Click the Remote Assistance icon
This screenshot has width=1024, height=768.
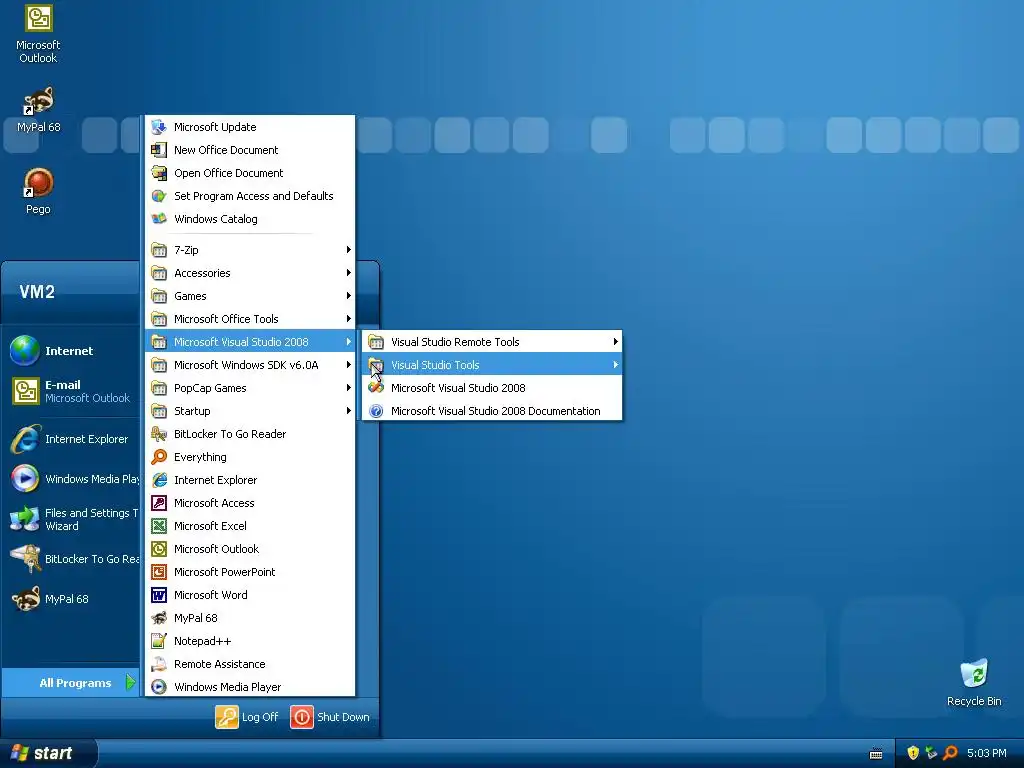(159, 664)
